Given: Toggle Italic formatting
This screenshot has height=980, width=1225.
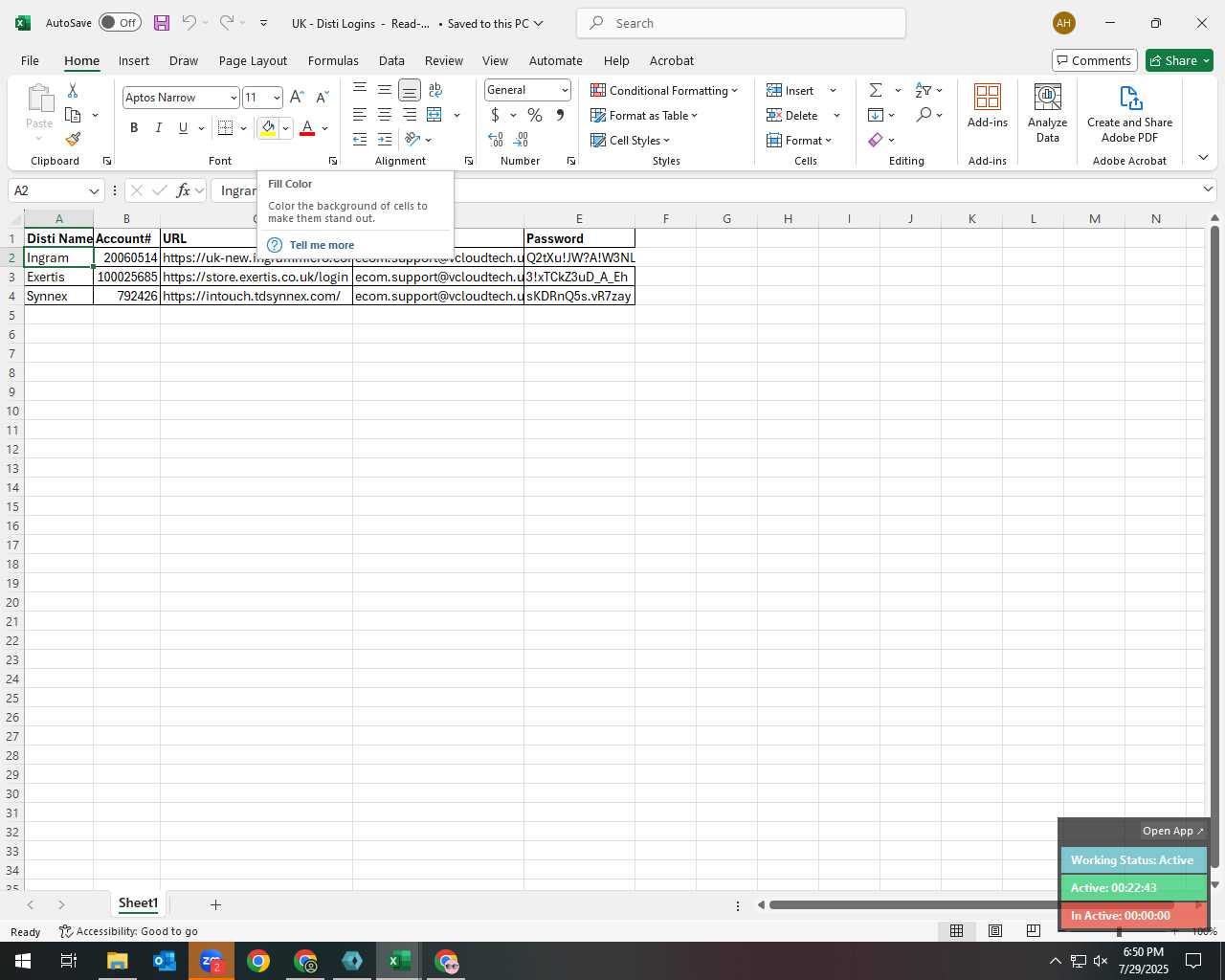Looking at the screenshot, I should pos(159,128).
